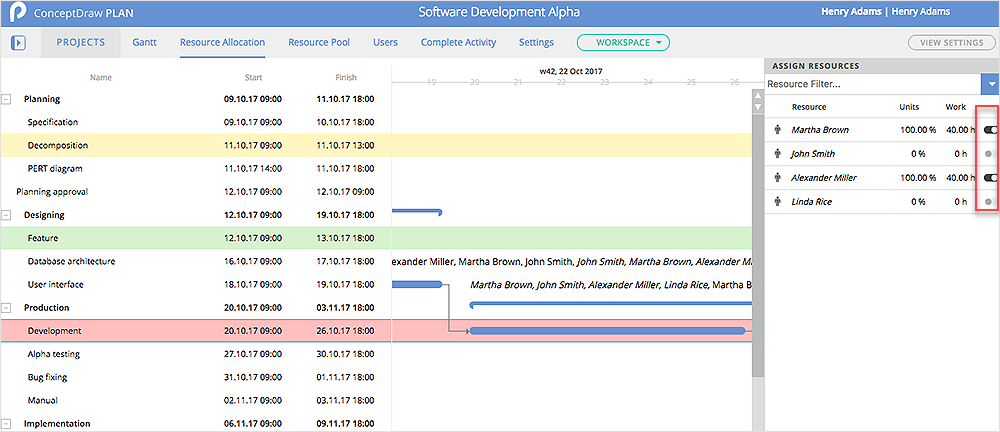Open the PROJECTS tab
This screenshot has width=1000, height=432.
click(x=80, y=43)
